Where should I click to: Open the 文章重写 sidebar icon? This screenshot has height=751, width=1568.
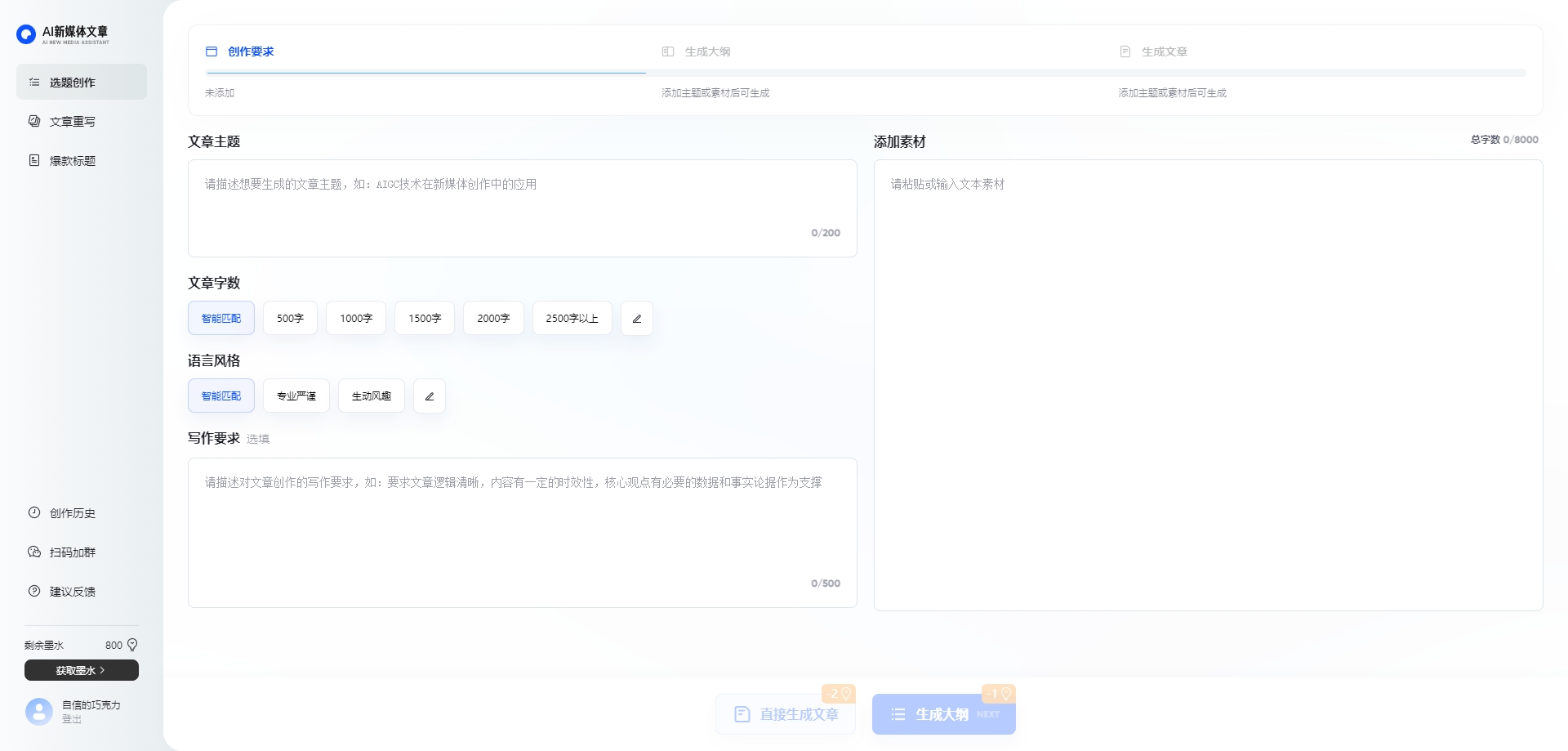tap(33, 121)
